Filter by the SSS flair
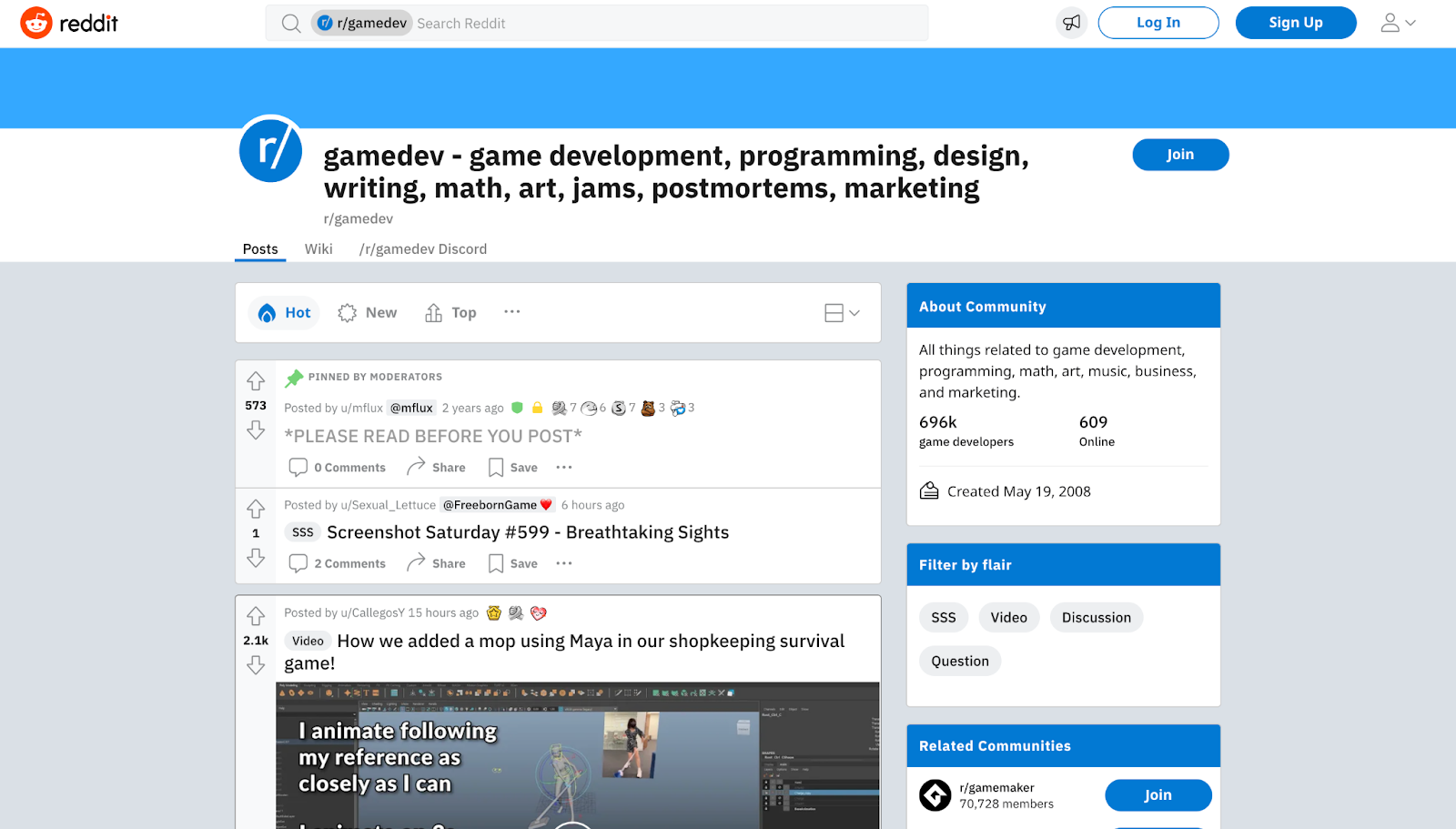Viewport: 1456px width, 829px height. click(944, 618)
